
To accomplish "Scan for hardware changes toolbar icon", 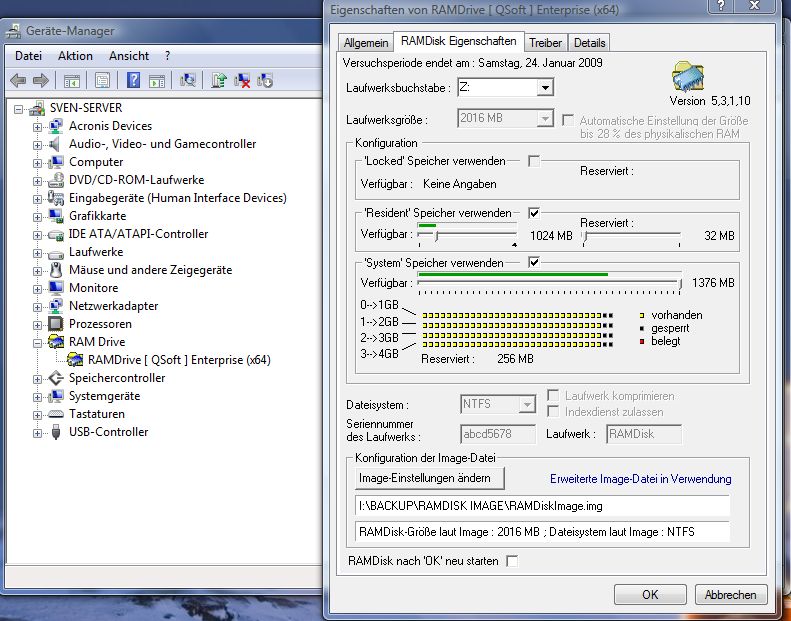I will (x=188, y=80).
